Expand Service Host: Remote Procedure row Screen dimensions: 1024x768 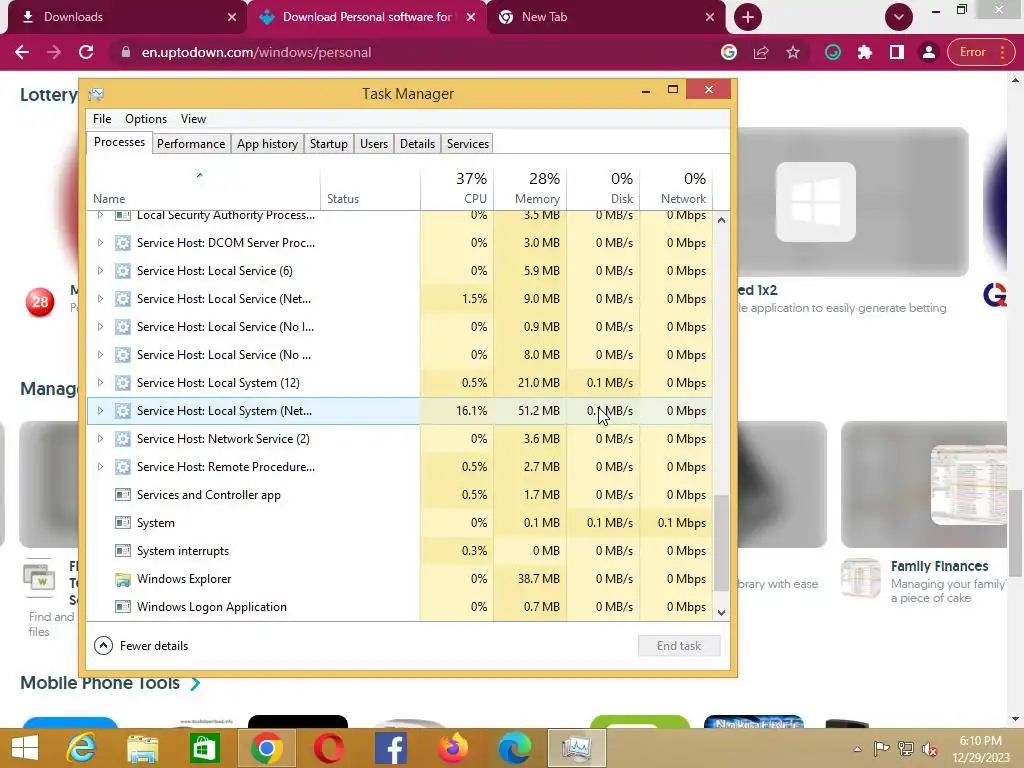tap(100, 467)
